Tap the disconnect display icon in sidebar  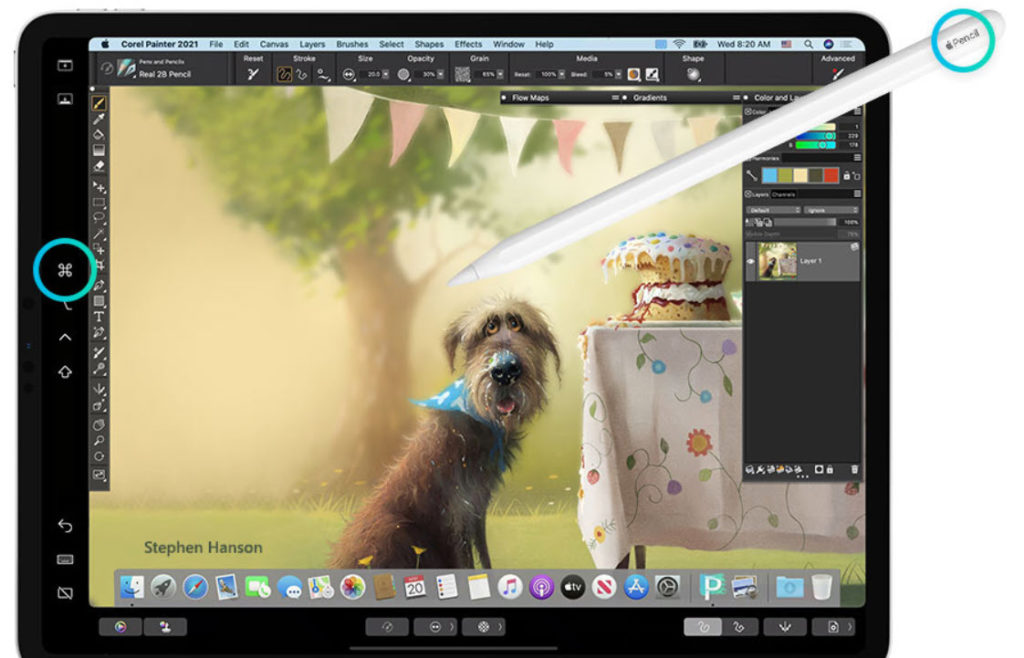(65, 593)
